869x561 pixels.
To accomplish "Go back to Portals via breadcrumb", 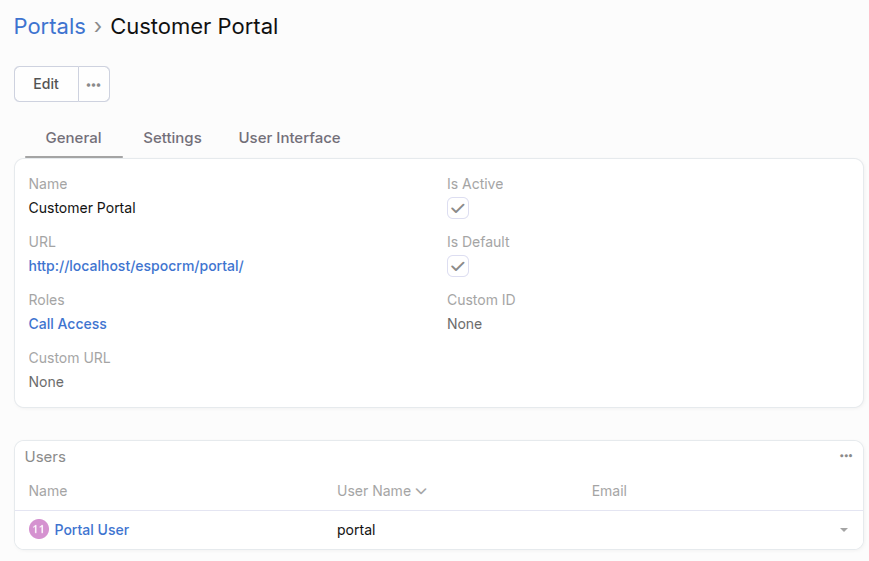I will pos(50,26).
